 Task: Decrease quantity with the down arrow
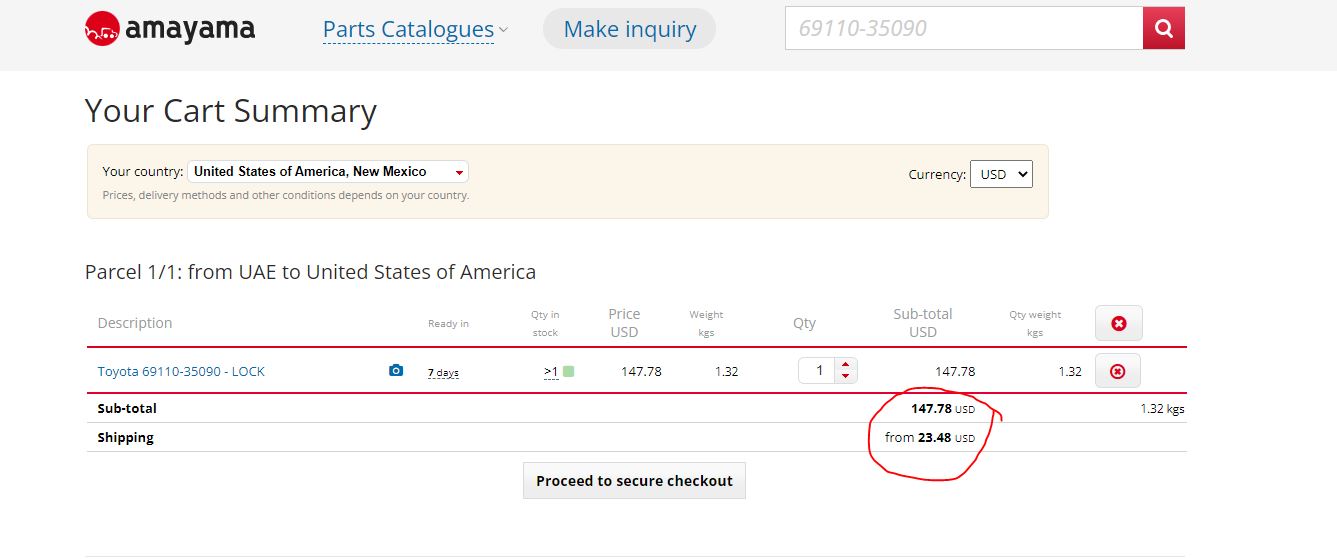[x=846, y=377]
